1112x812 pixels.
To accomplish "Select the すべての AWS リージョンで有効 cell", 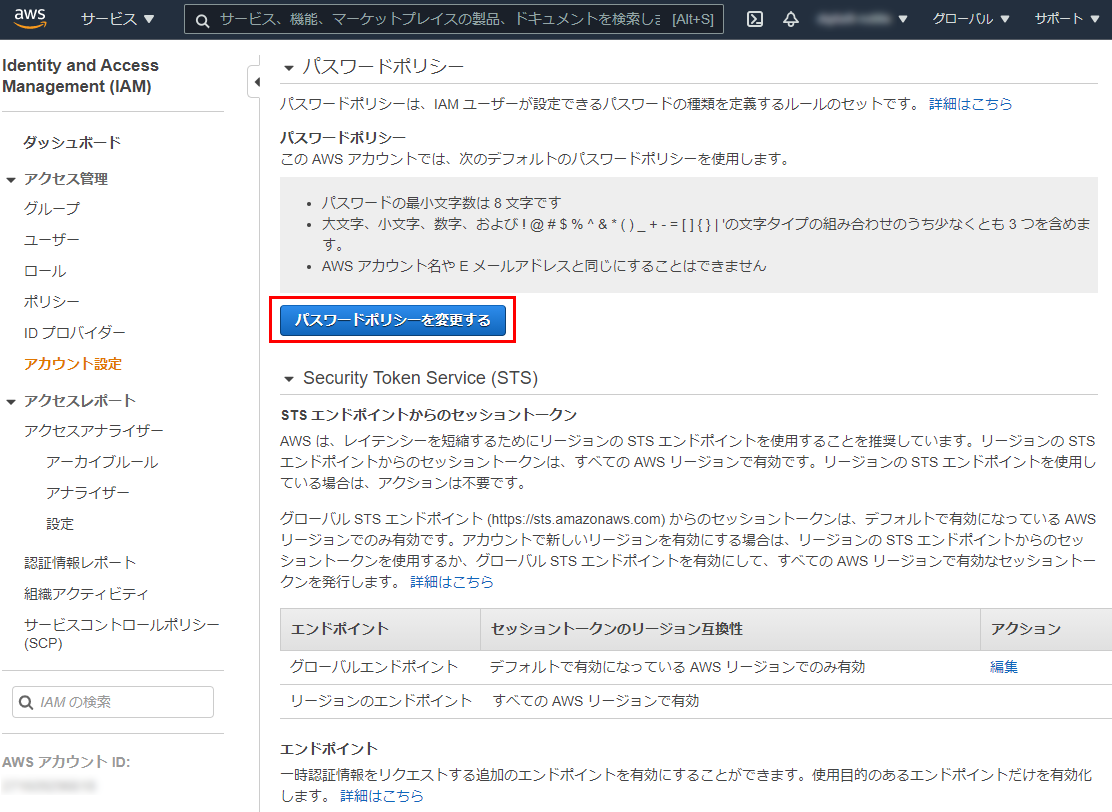I will pyautogui.click(x=596, y=701).
